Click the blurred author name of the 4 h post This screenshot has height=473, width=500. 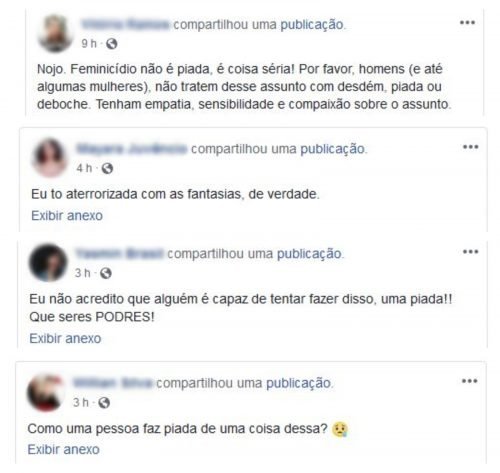132,149
